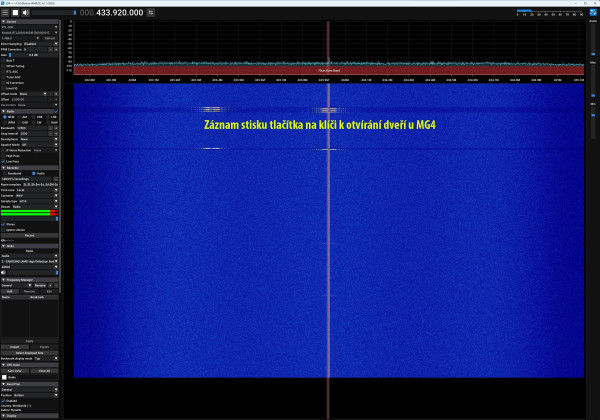This screenshot has width=600, height=420.
Task: Open the sample rate dropdown
Action: click(x=20, y=38)
